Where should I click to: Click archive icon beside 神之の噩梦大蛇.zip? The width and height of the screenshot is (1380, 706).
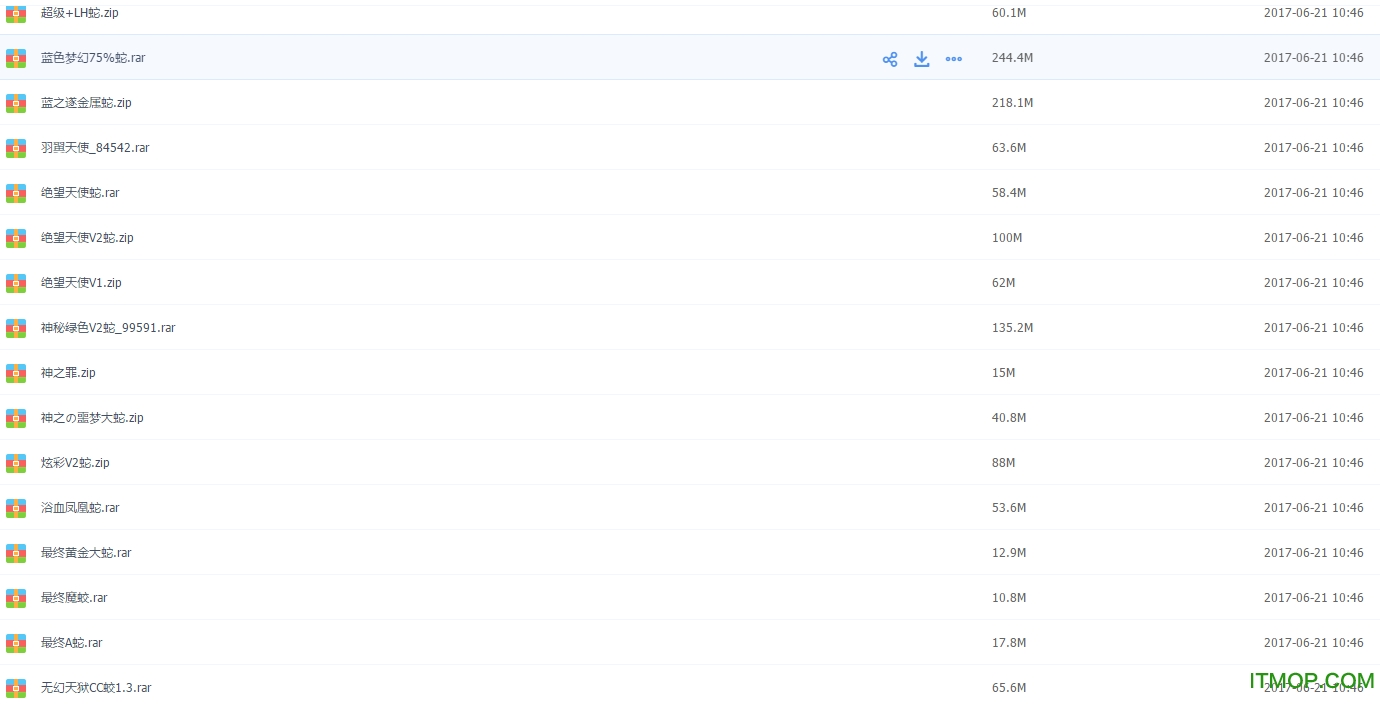(x=16, y=418)
